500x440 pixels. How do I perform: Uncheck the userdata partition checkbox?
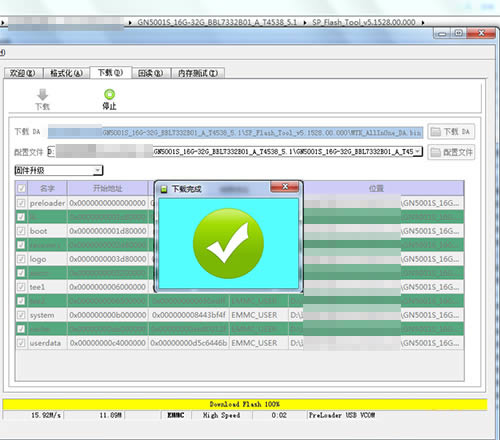[x=21, y=343]
